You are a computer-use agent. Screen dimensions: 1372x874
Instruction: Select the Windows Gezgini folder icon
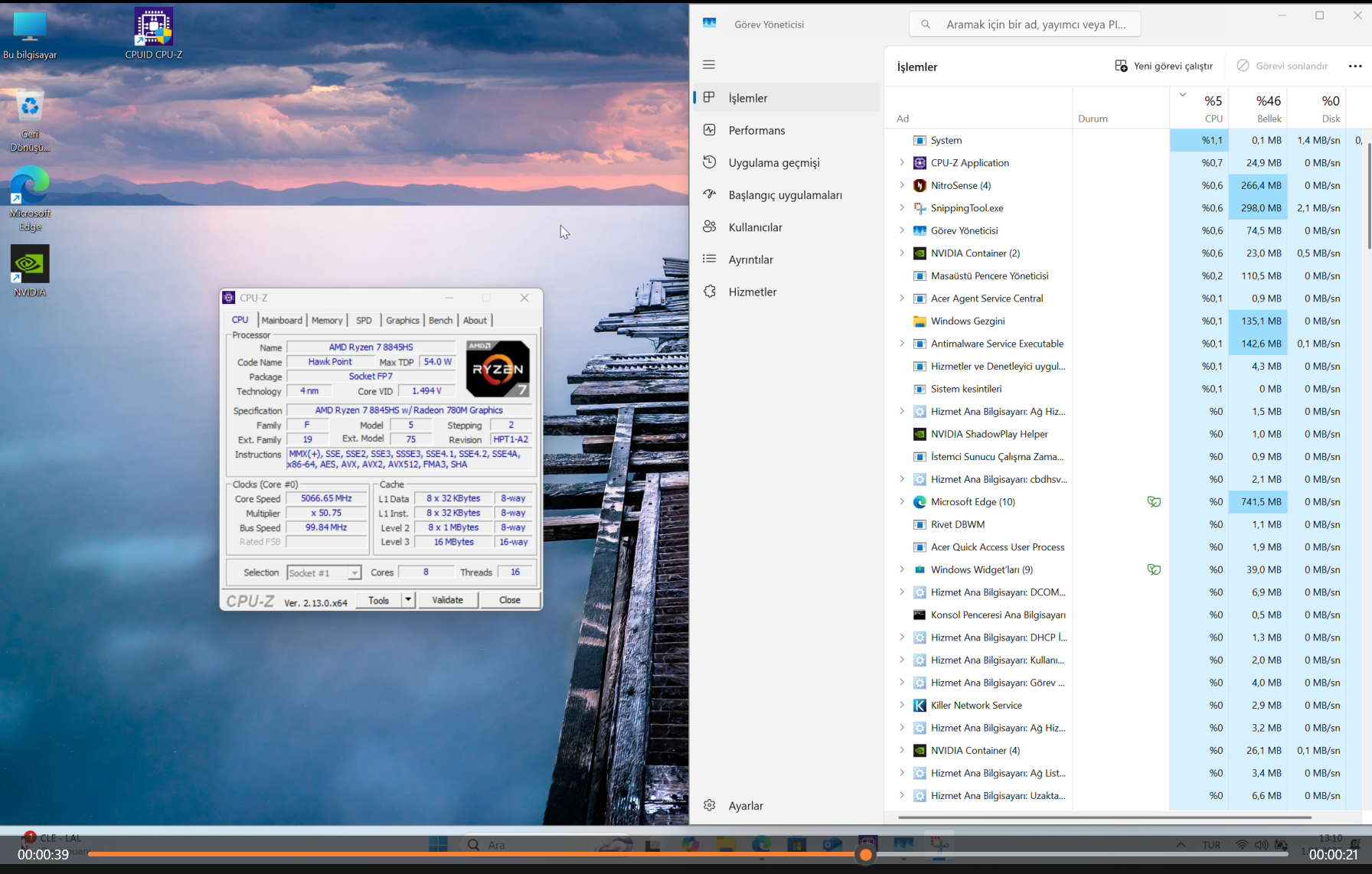click(x=920, y=321)
